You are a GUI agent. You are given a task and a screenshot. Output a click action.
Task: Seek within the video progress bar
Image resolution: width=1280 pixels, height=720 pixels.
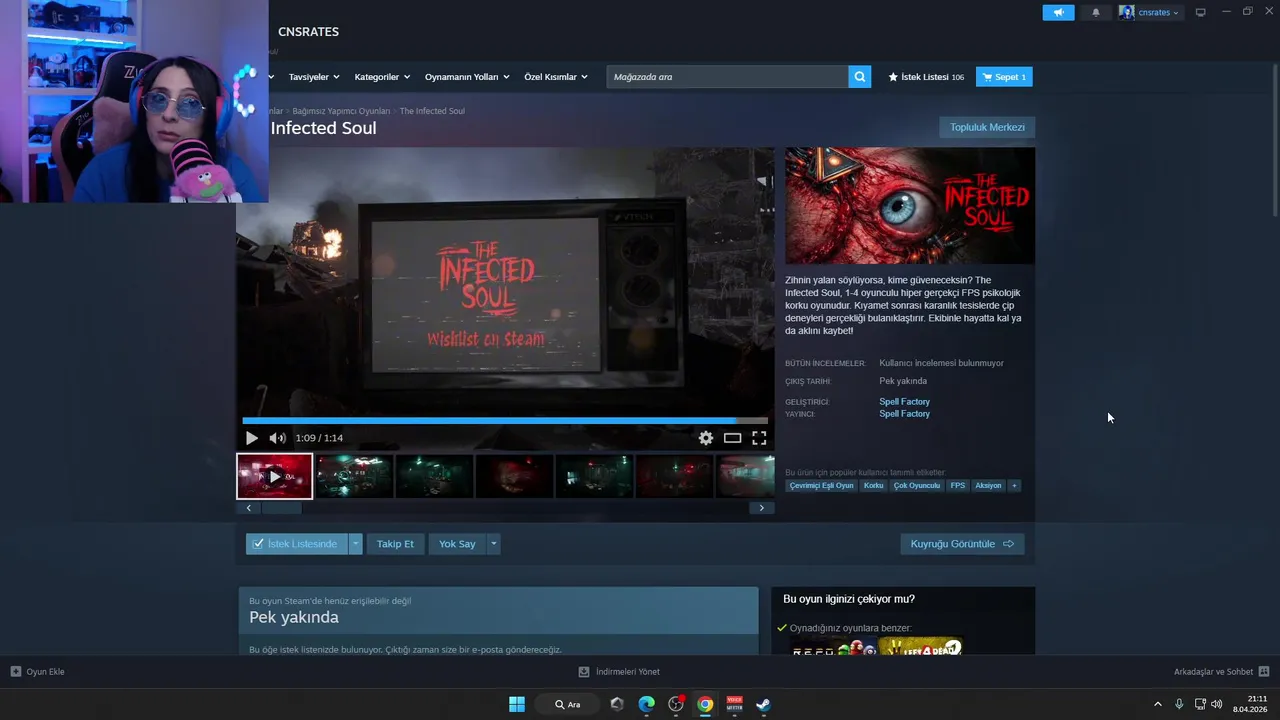click(505, 421)
